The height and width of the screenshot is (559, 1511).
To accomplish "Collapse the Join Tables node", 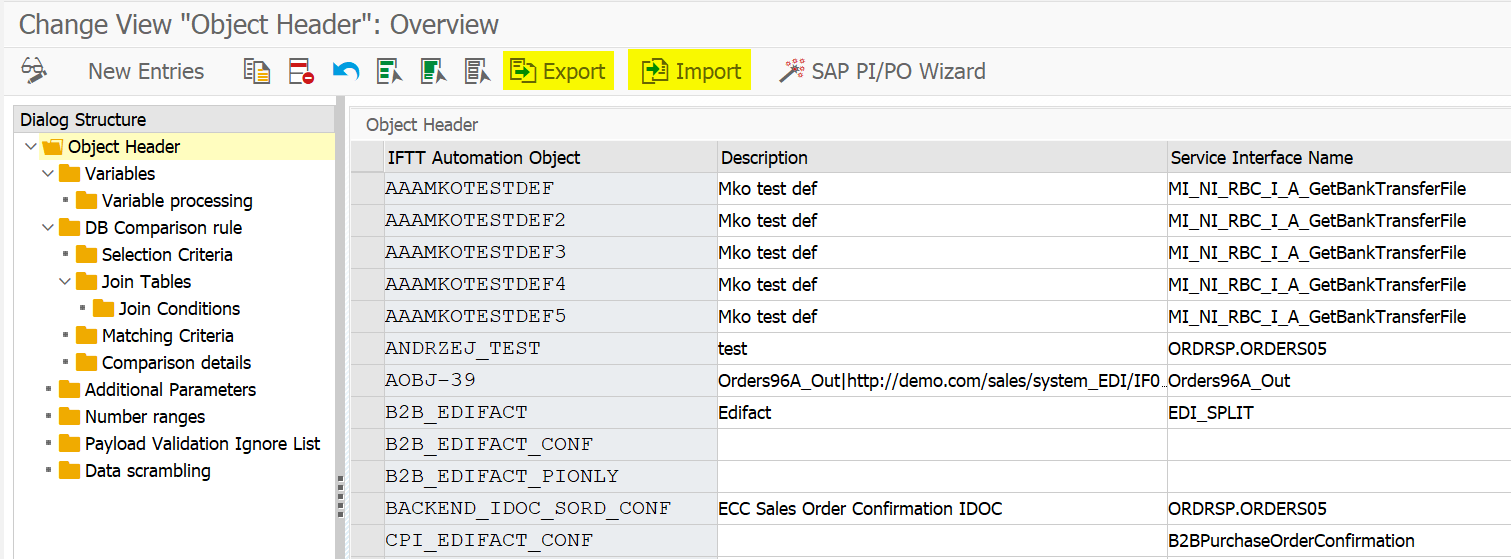I will tap(65, 282).
